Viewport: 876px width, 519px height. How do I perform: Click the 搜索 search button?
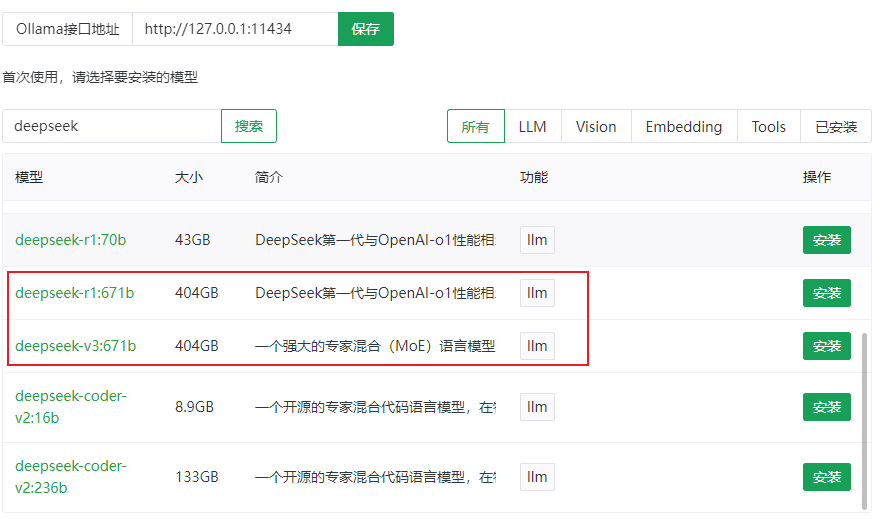tap(249, 126)
